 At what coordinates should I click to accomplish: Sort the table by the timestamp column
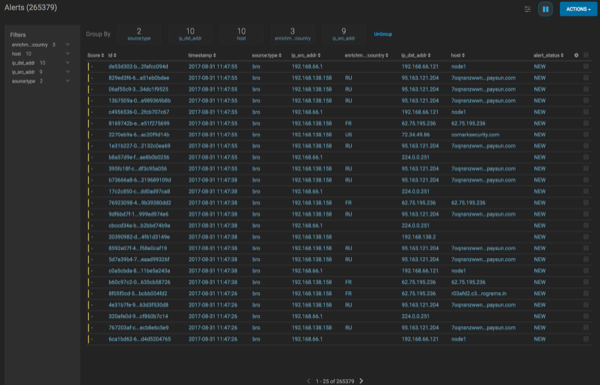pyautogui.click(x=202, y=55)
